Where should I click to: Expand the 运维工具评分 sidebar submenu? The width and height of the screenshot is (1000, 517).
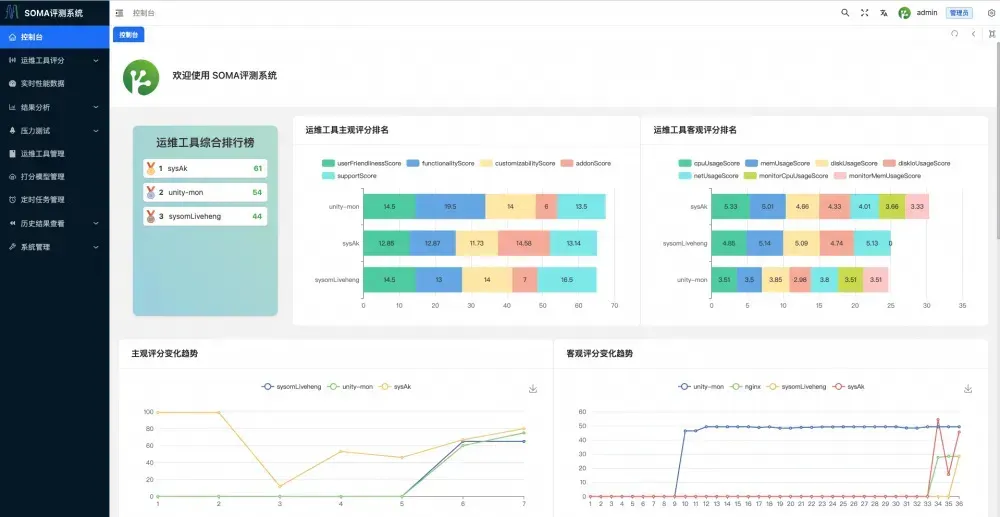pos(54,61)
